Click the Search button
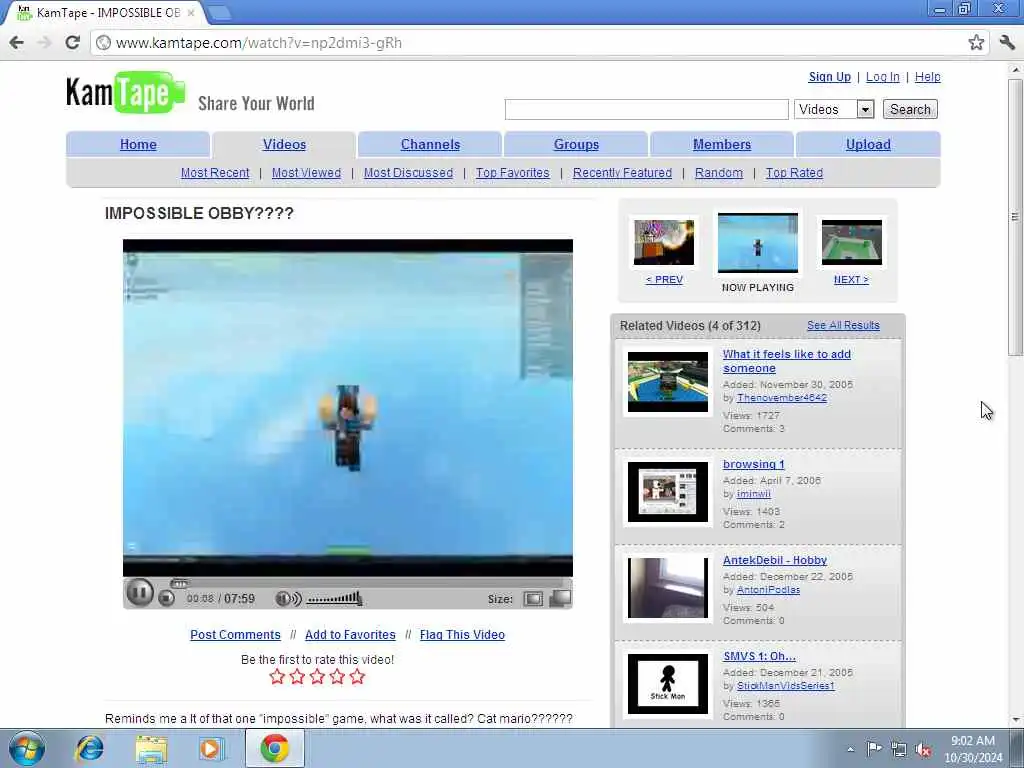 [910, 109]
